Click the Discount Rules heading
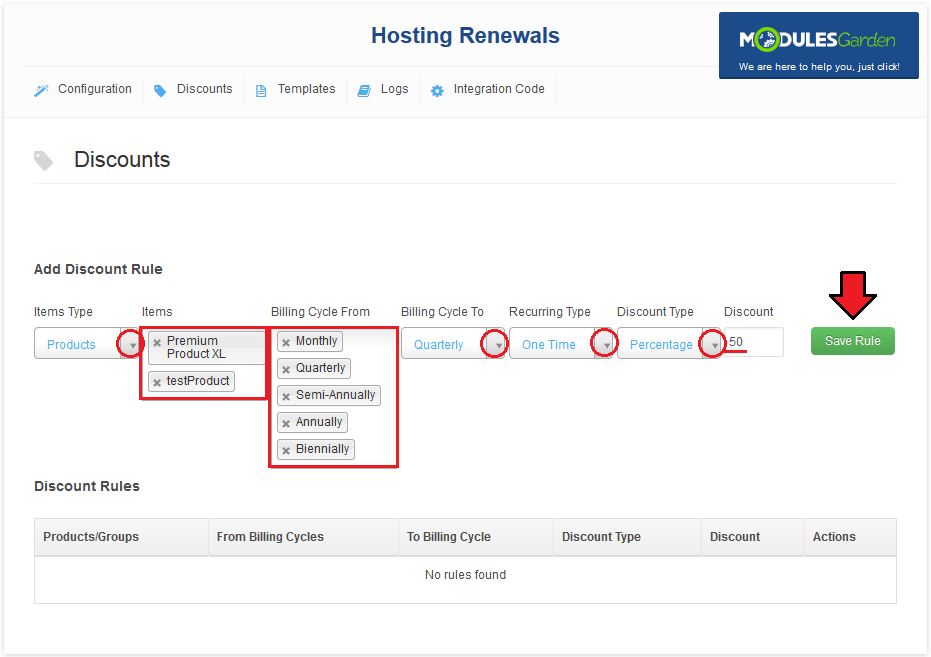931x657 pixels. [87, 487]
